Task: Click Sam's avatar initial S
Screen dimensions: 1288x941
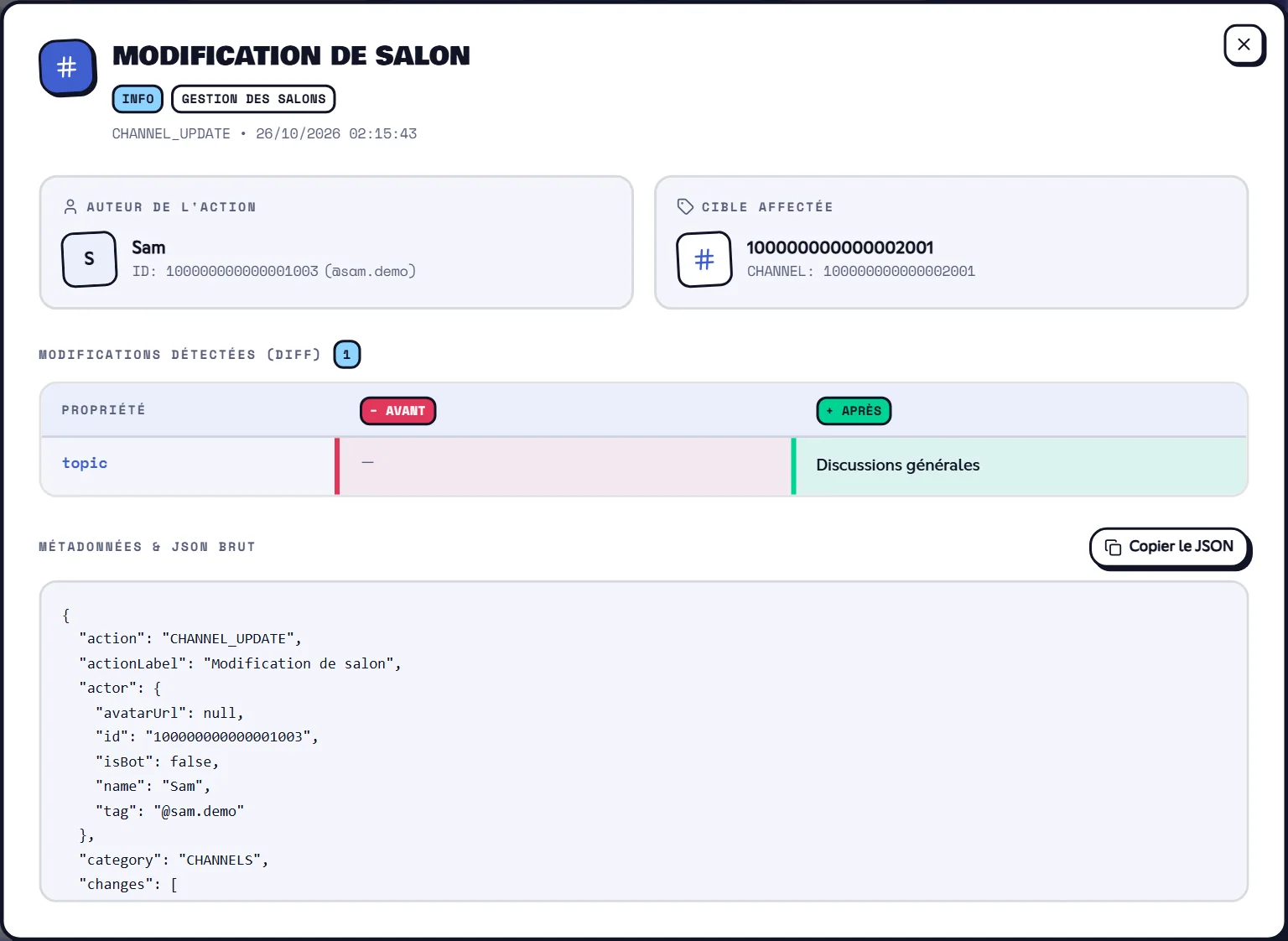Action: pyautogui.click(x=89, y=259)
